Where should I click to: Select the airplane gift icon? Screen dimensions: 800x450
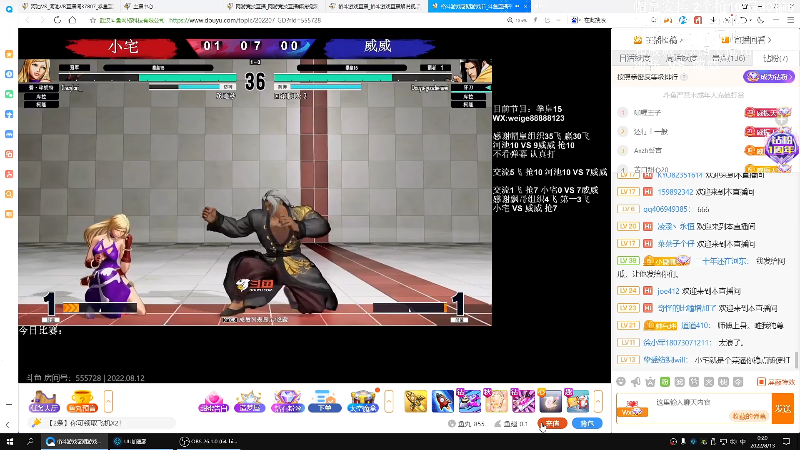469,401
